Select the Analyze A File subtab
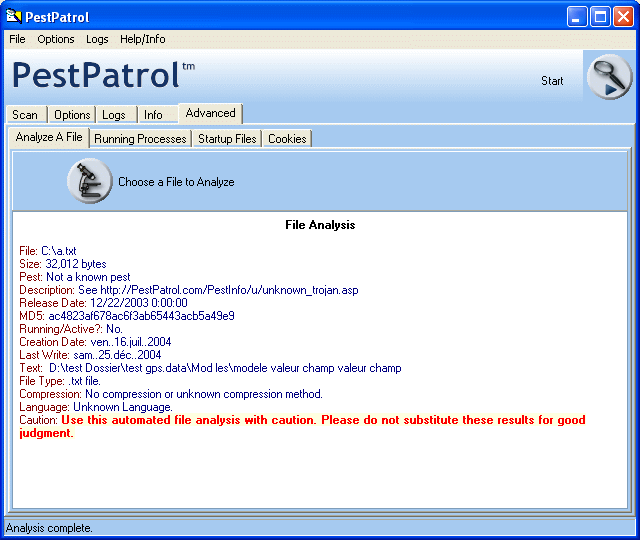This screenshot has height=540, width=640. pyautogui.click(x=49, y=137)
